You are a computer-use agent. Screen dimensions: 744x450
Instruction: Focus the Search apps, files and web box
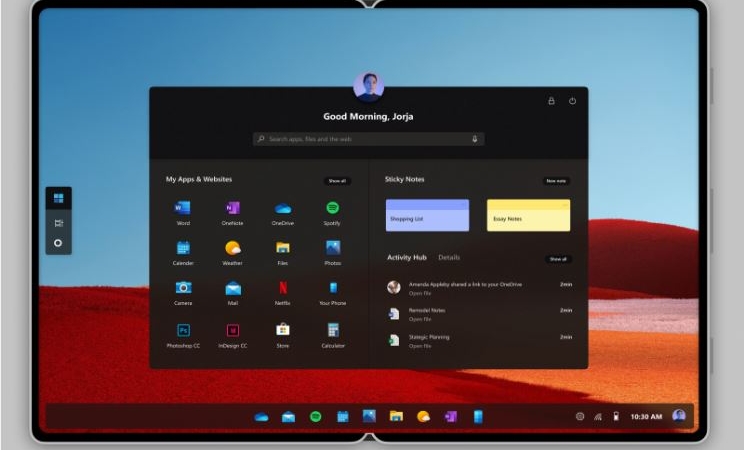[x=368, y=139]
